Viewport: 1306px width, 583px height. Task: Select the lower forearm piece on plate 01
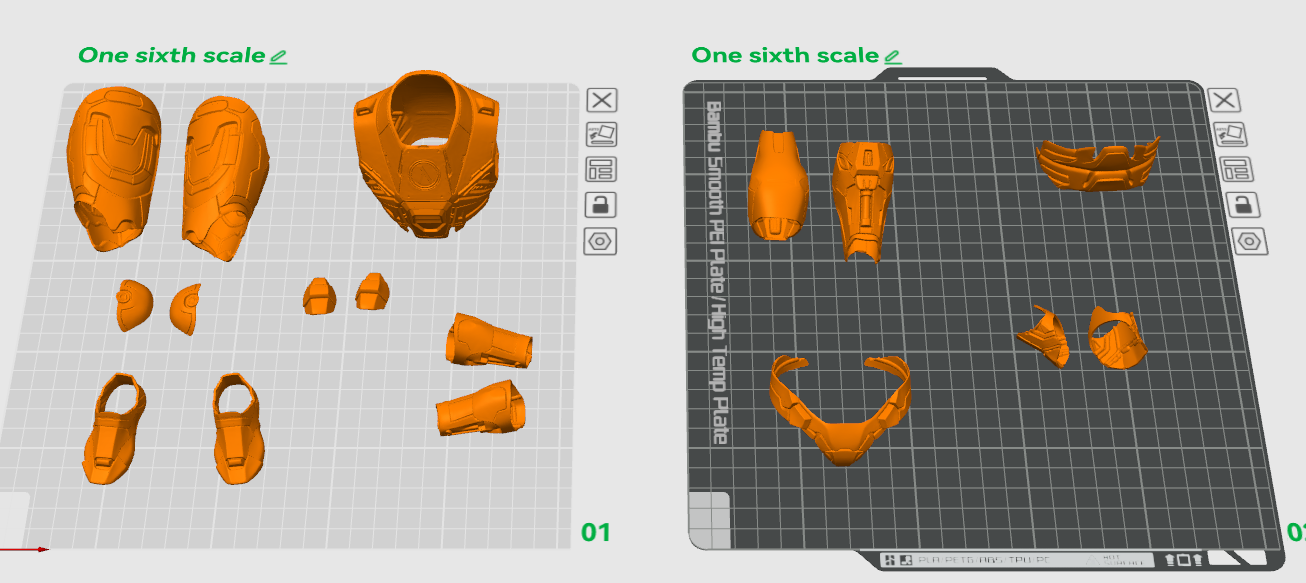[x=480, y=408]
